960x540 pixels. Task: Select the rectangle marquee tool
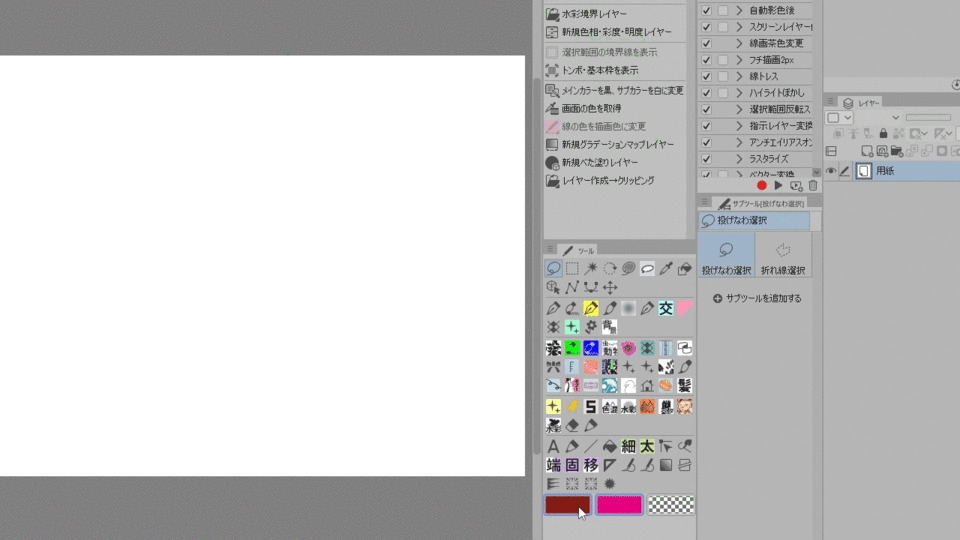coord(572,268)
